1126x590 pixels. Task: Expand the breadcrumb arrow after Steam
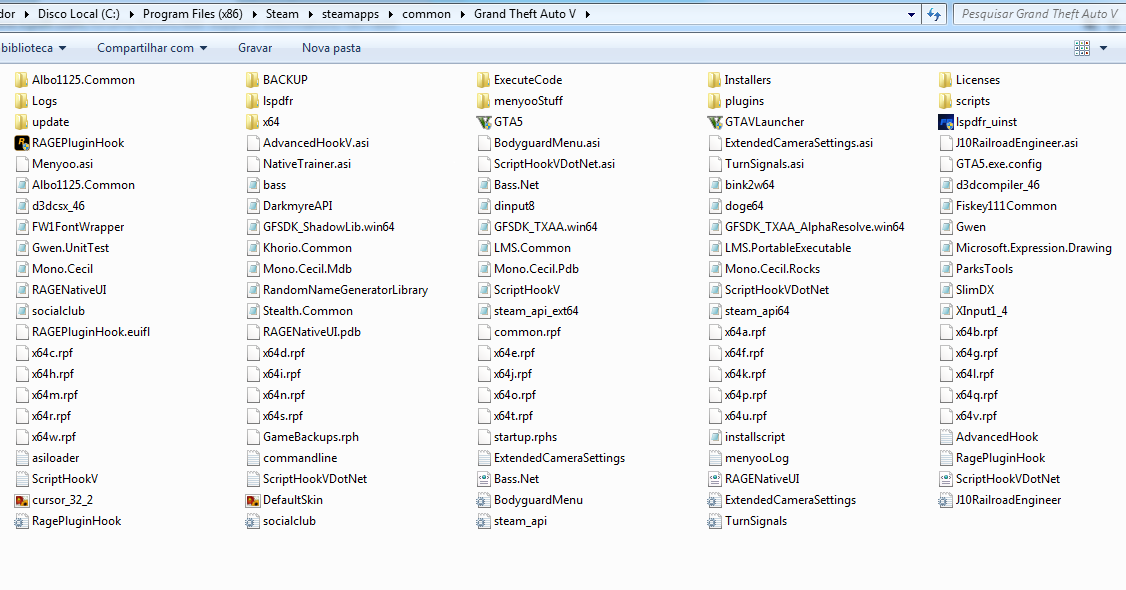click(310, 14)
